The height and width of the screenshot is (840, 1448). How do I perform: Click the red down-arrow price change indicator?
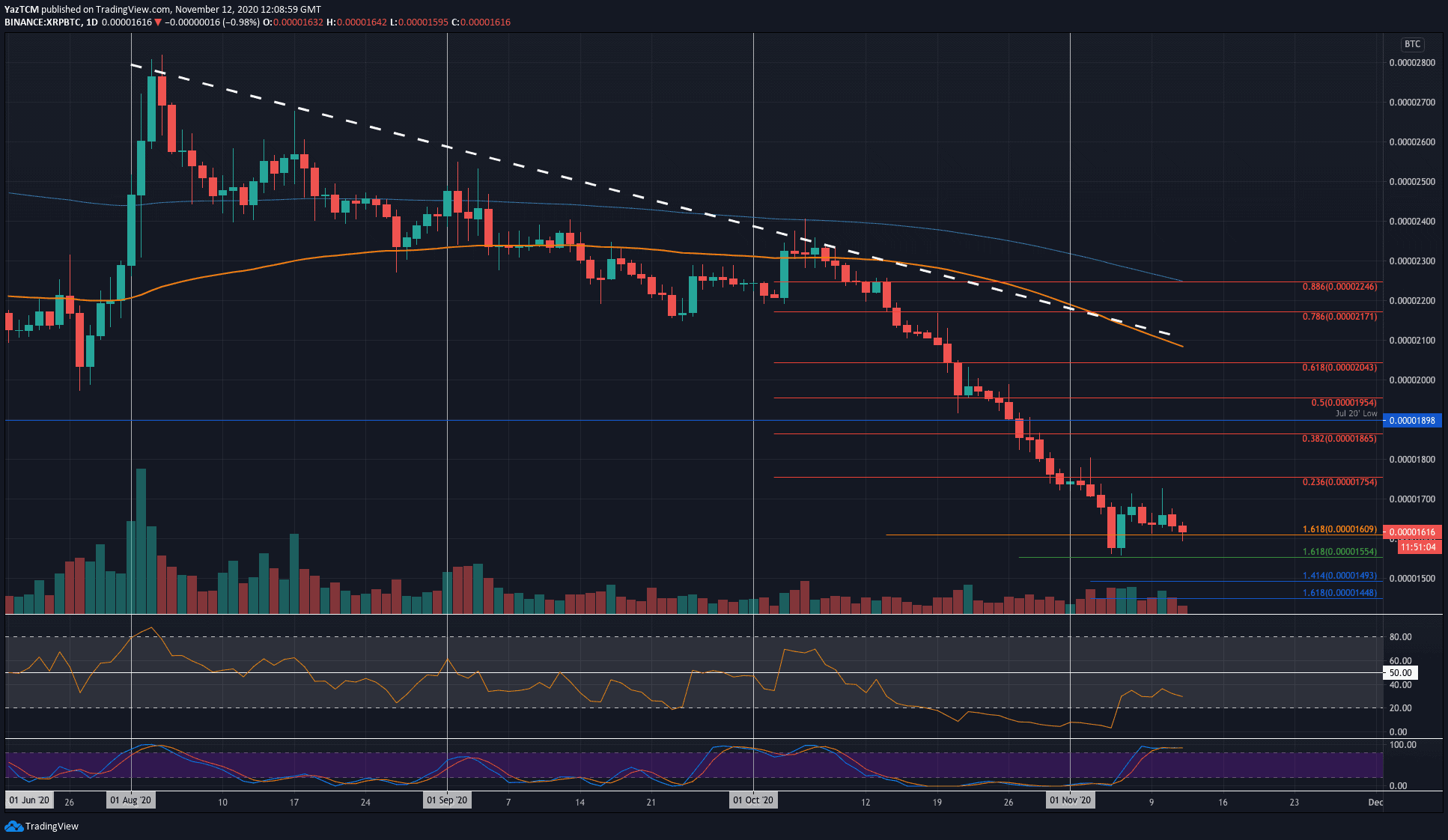point(158,22)
